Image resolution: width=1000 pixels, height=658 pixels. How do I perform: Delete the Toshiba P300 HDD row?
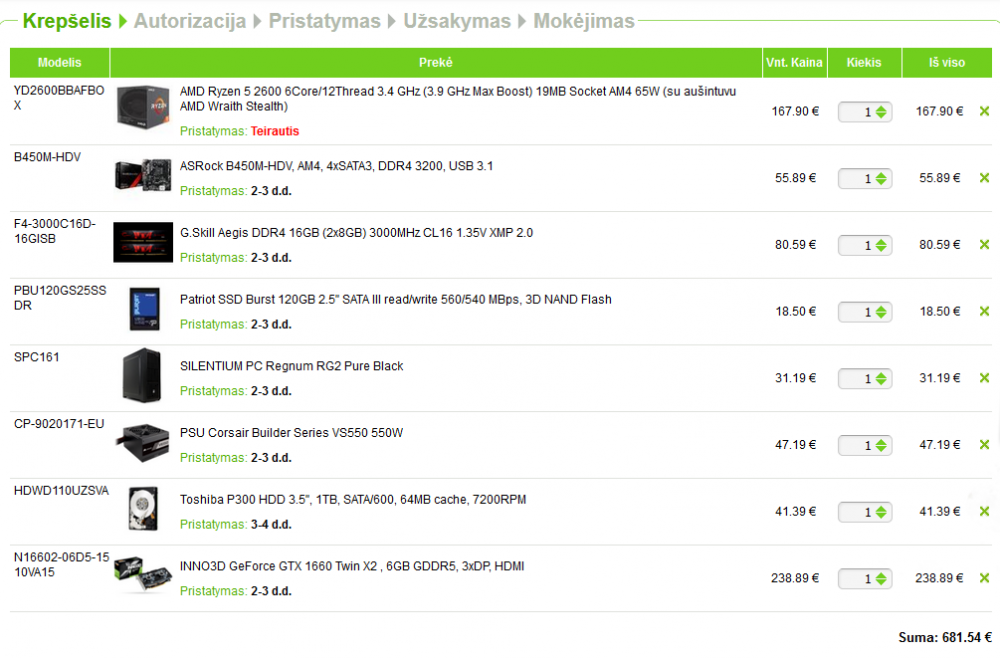[x=984, y=511]
